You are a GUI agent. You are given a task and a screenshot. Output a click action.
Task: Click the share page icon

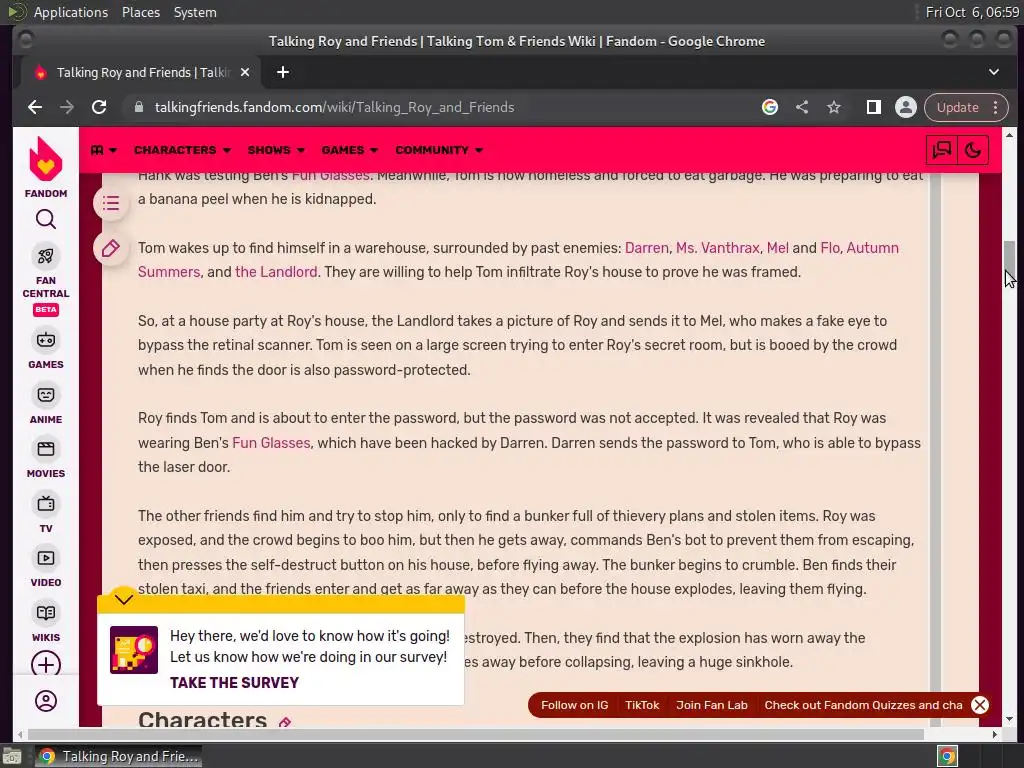tap(802, 107)
